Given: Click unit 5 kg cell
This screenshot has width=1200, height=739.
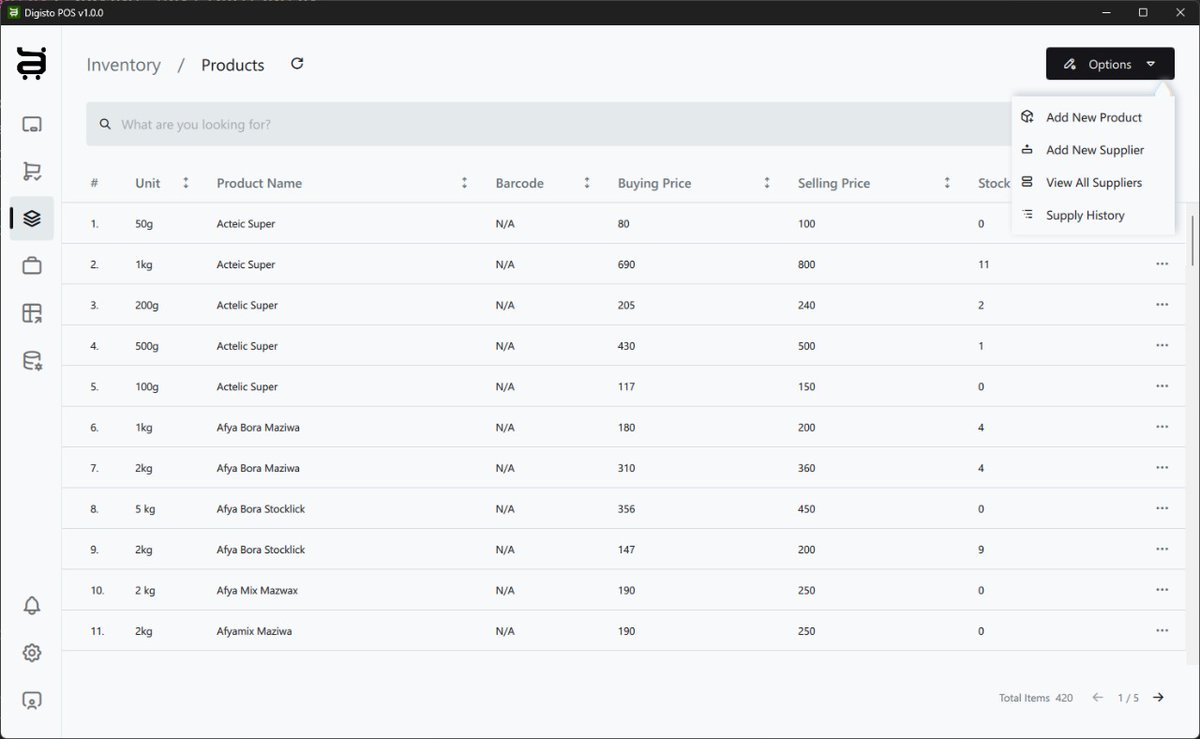Looking at the screenshot, I should (147, 508).
